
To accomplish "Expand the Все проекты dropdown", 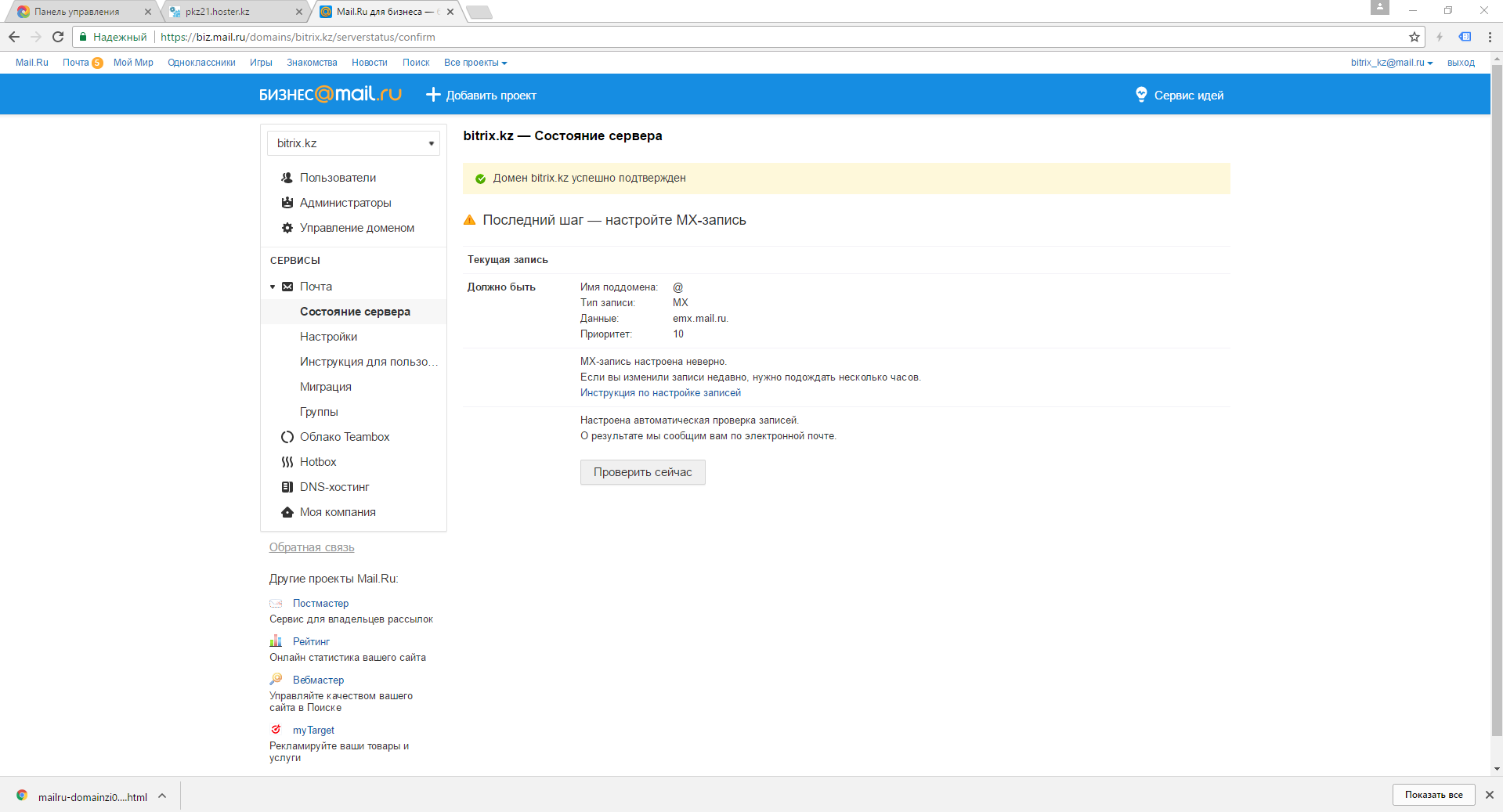I will pos(475,63).
